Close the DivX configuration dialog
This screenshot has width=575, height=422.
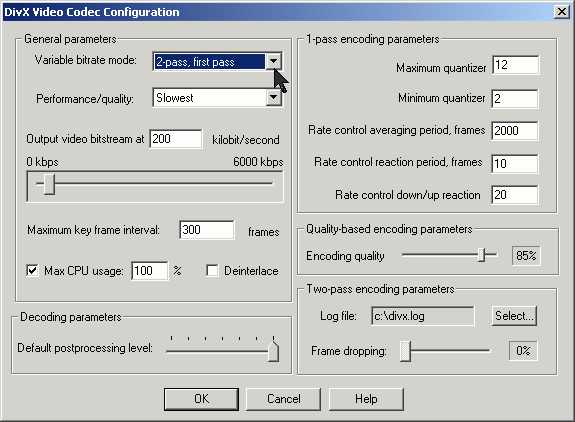click(x=561, y=12)
